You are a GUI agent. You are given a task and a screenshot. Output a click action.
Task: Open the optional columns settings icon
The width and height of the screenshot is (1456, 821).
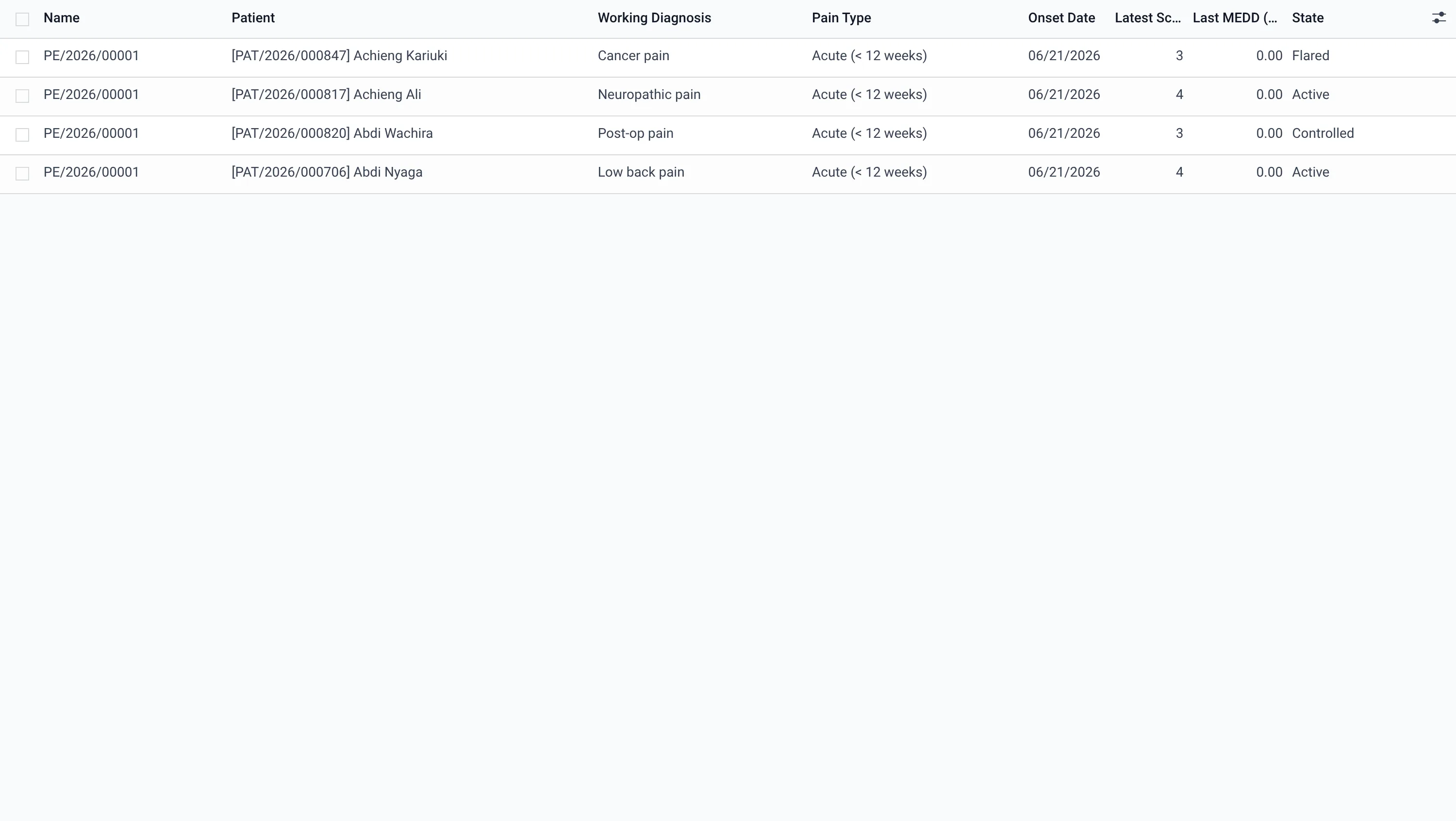pyautogui.click(x=1439, y=18)
